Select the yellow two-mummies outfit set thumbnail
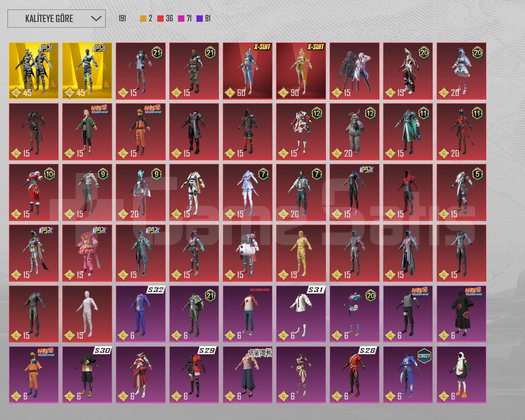Image resolution: width=525 pixels, height=420 pixels. click(33, 71)
